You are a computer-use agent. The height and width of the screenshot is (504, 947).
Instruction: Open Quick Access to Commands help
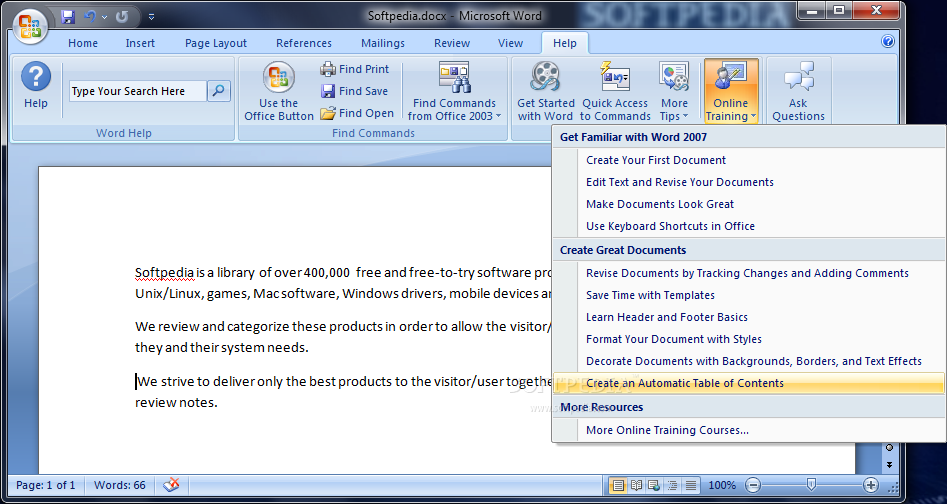(615, 91)
